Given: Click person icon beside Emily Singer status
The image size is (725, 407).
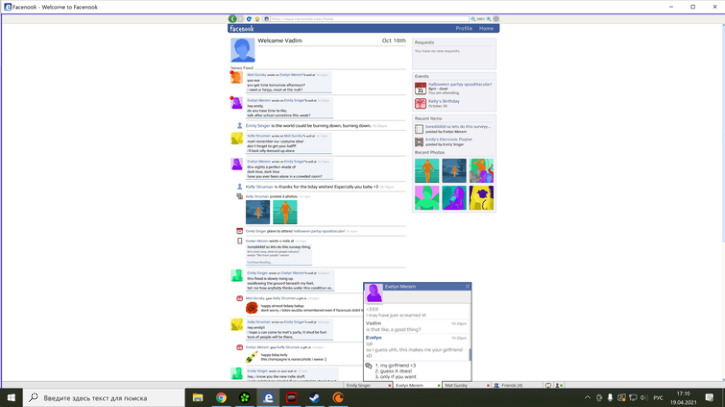Looking at the screenshot, I should (x=240, y=125).
